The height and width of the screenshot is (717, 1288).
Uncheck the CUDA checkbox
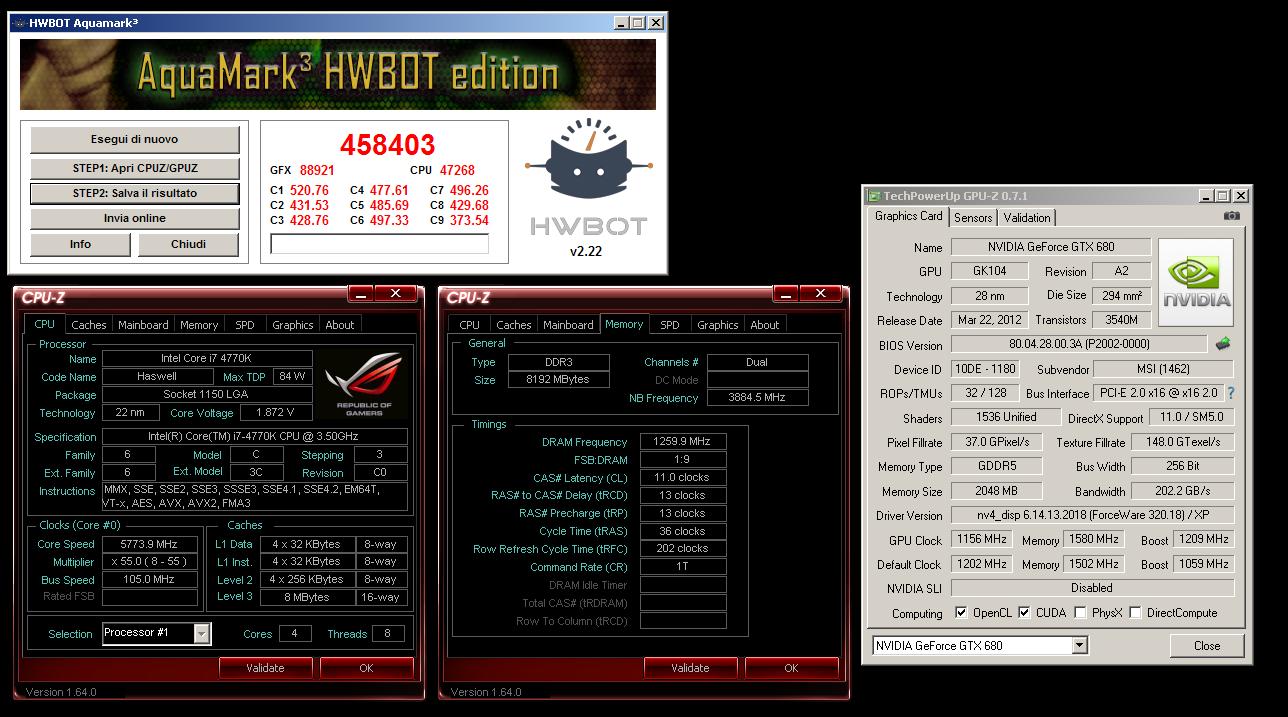[x=1024, y=613]
